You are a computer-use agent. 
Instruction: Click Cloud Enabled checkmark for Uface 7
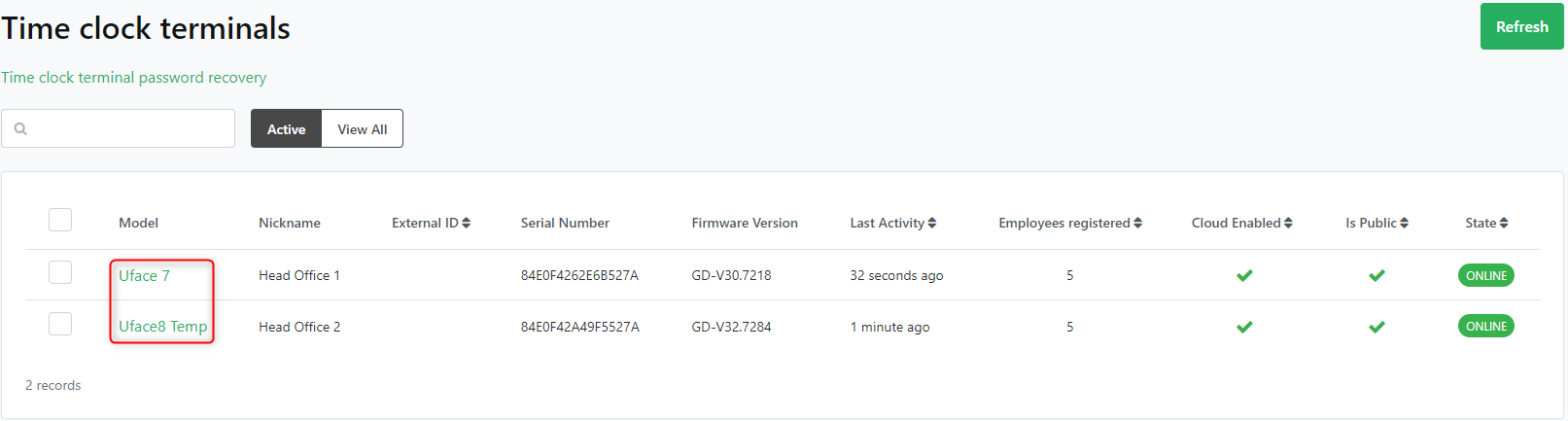point(1243,275)
